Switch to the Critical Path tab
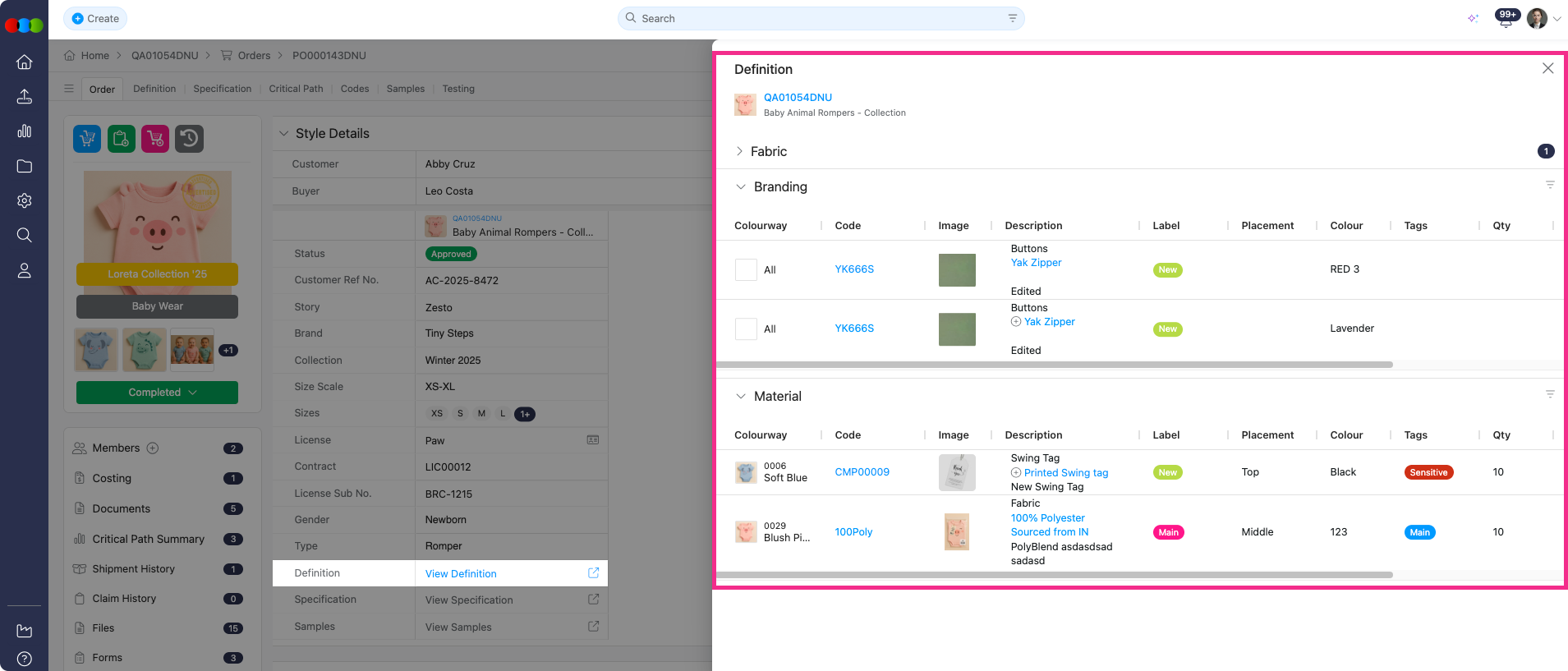Image resolution: width=1568 pixels, height=671 pixels. click(296, 89)
